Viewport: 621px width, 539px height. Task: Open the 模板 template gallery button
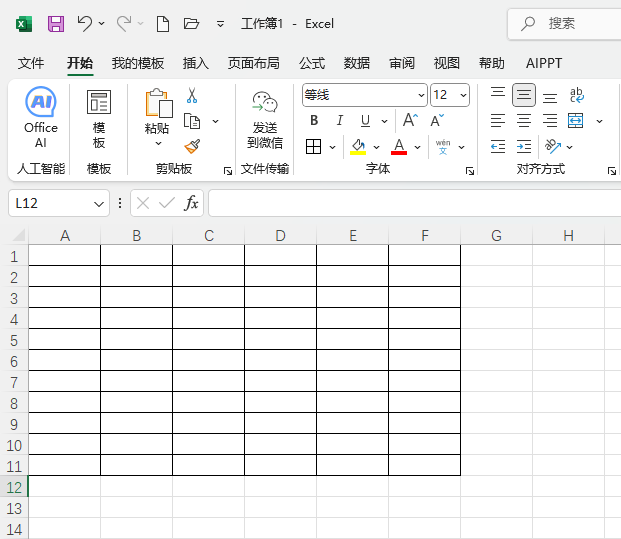point(99,119)
